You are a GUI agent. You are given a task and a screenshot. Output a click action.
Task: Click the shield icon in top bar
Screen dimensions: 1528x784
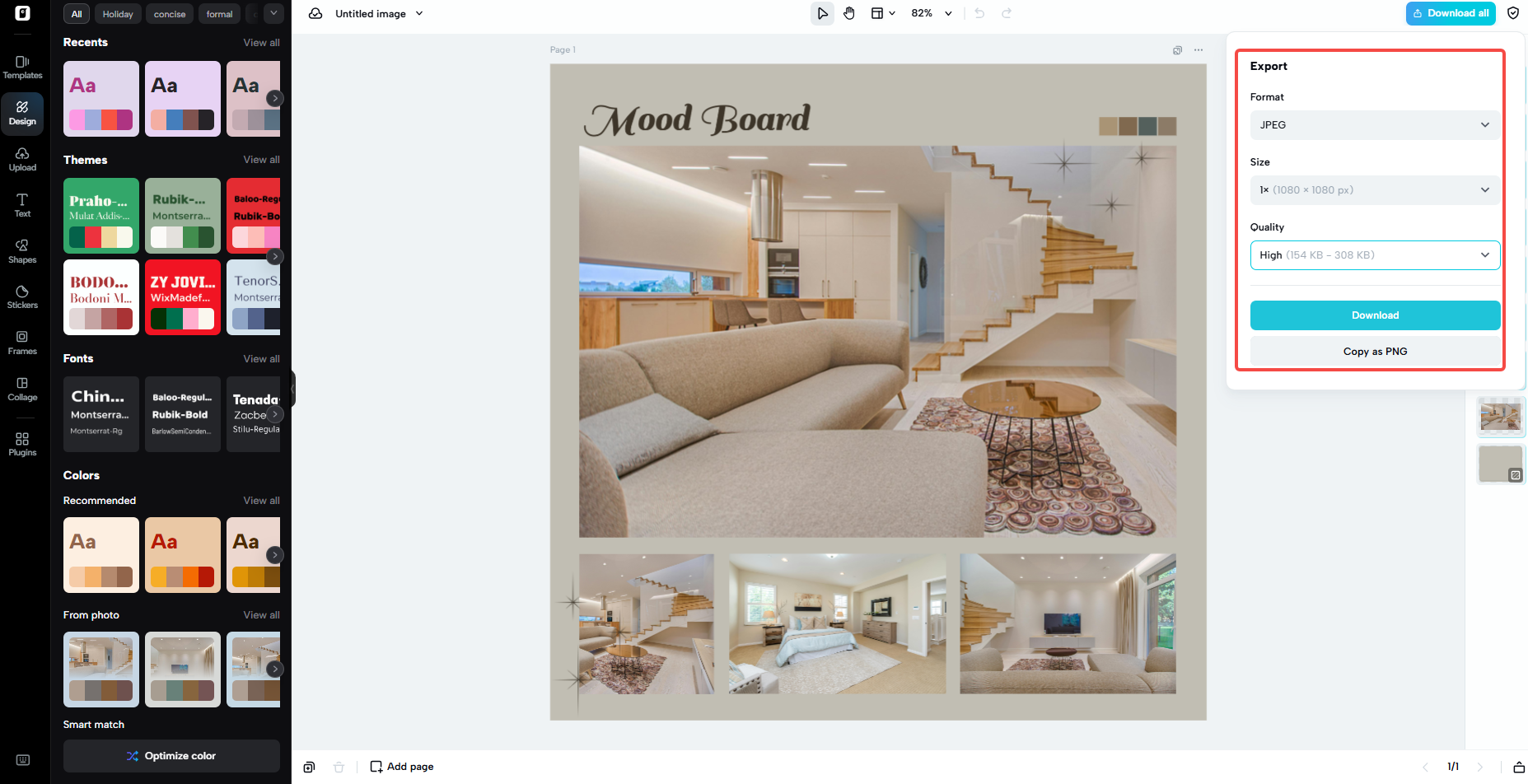coord(1513,13)
